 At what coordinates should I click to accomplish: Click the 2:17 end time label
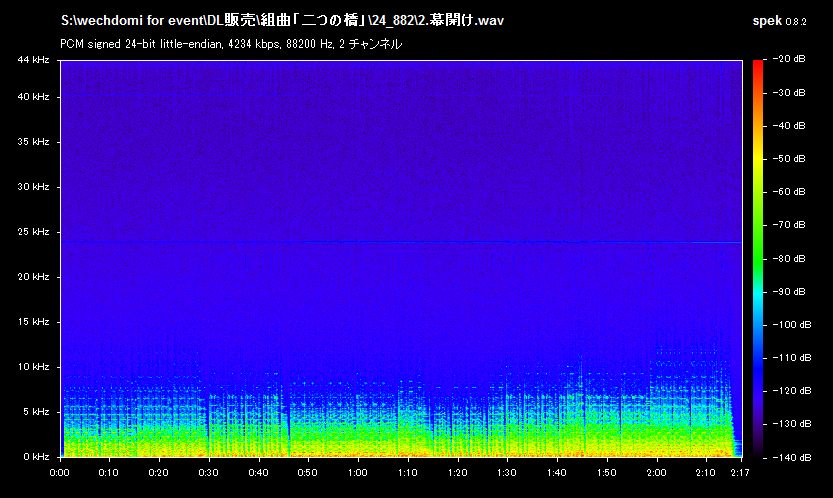pyautogui.click(x=740, y=473)
